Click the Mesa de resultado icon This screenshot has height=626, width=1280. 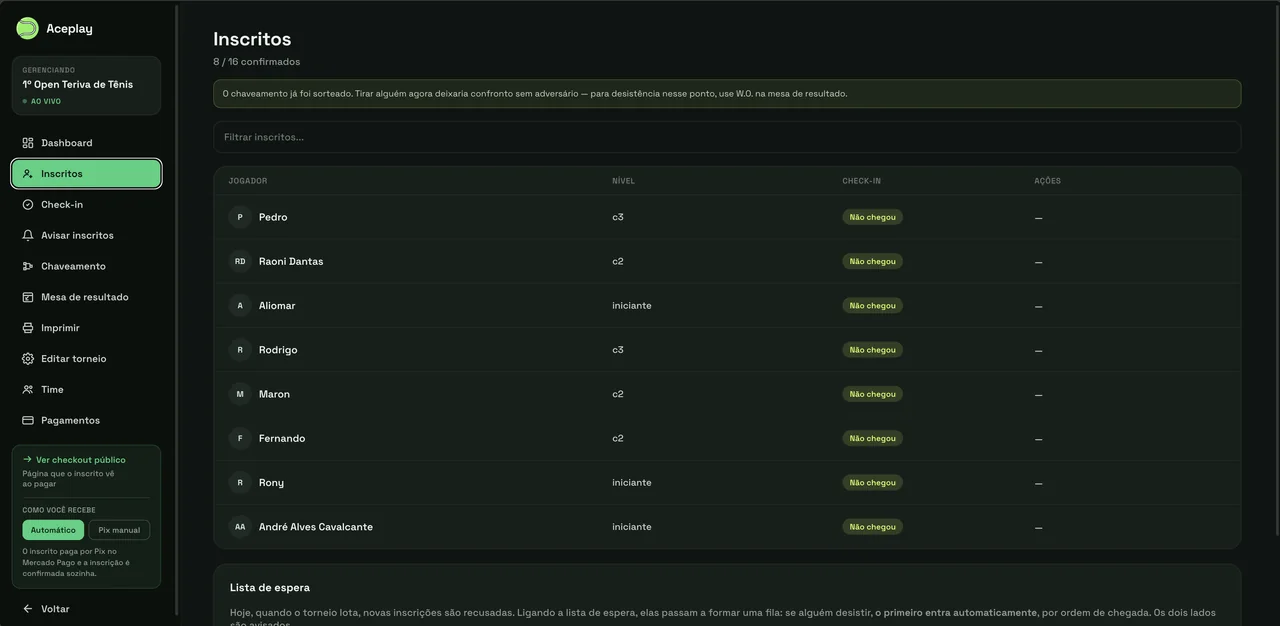28,297
